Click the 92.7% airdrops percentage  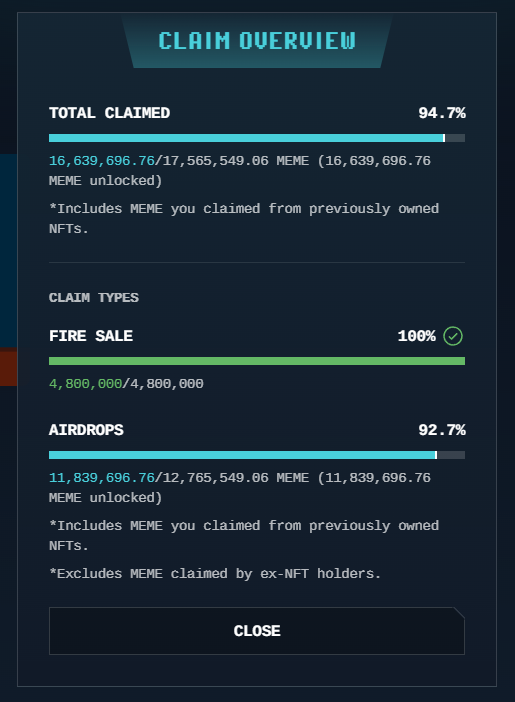coord(442,430)
